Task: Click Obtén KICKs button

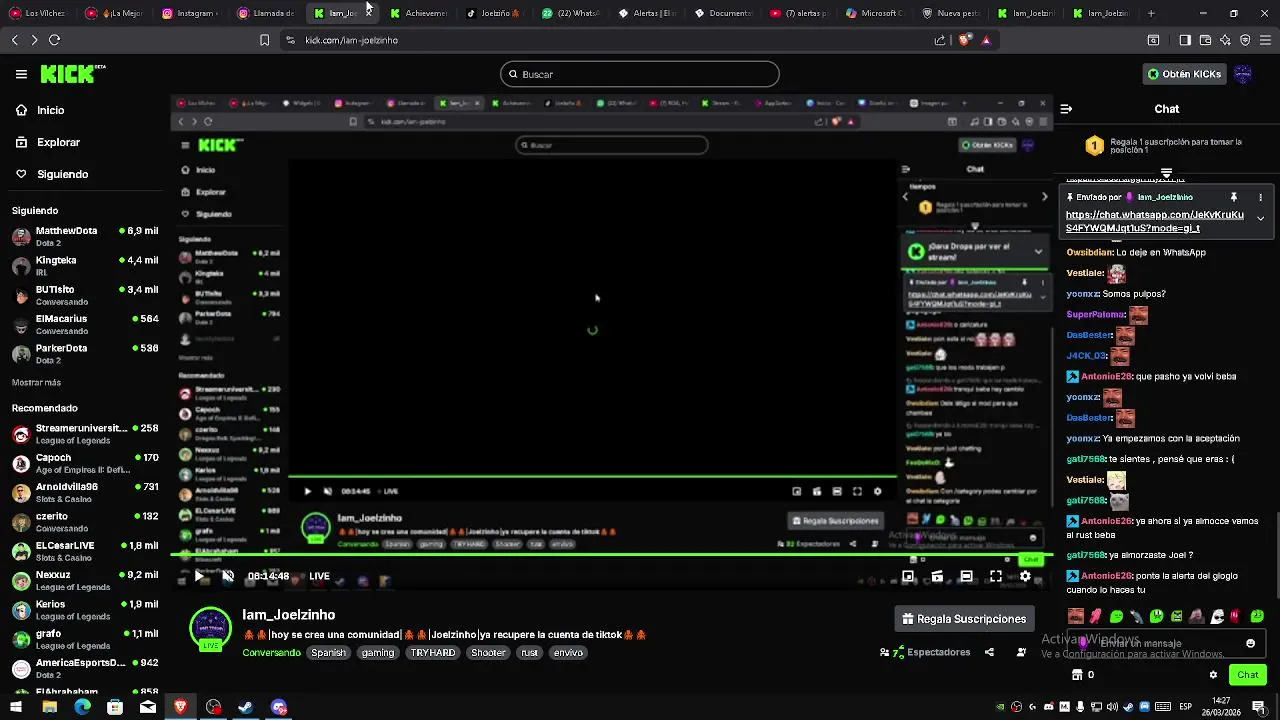Action: point(1186,74)
